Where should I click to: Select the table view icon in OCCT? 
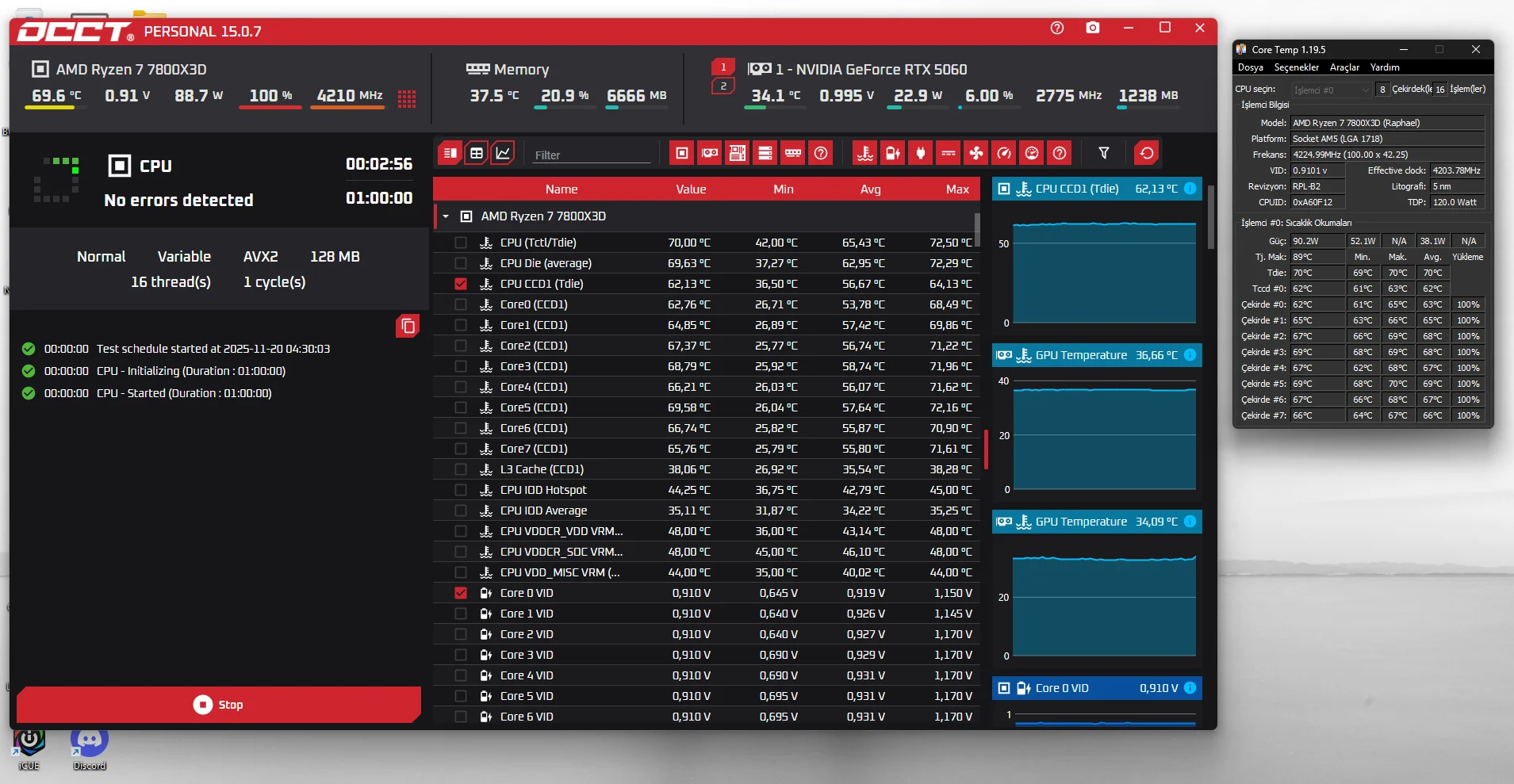point(477,153)
